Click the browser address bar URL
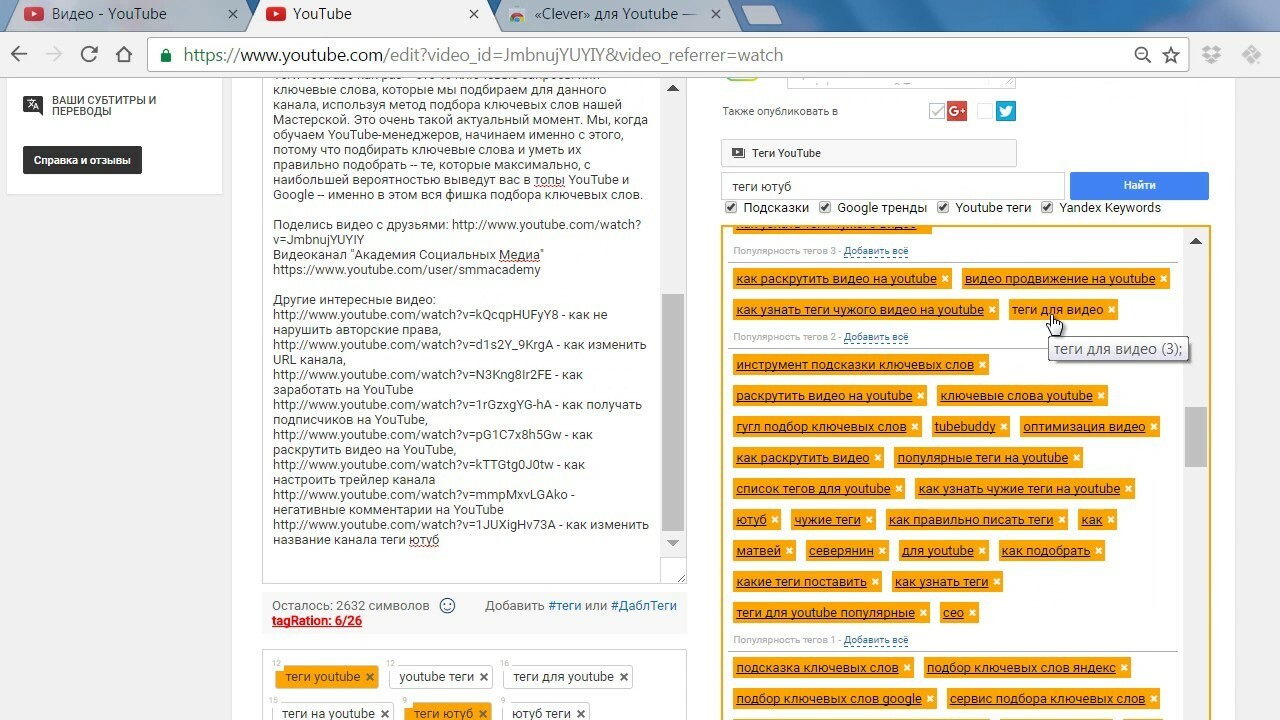 [483, 55]
